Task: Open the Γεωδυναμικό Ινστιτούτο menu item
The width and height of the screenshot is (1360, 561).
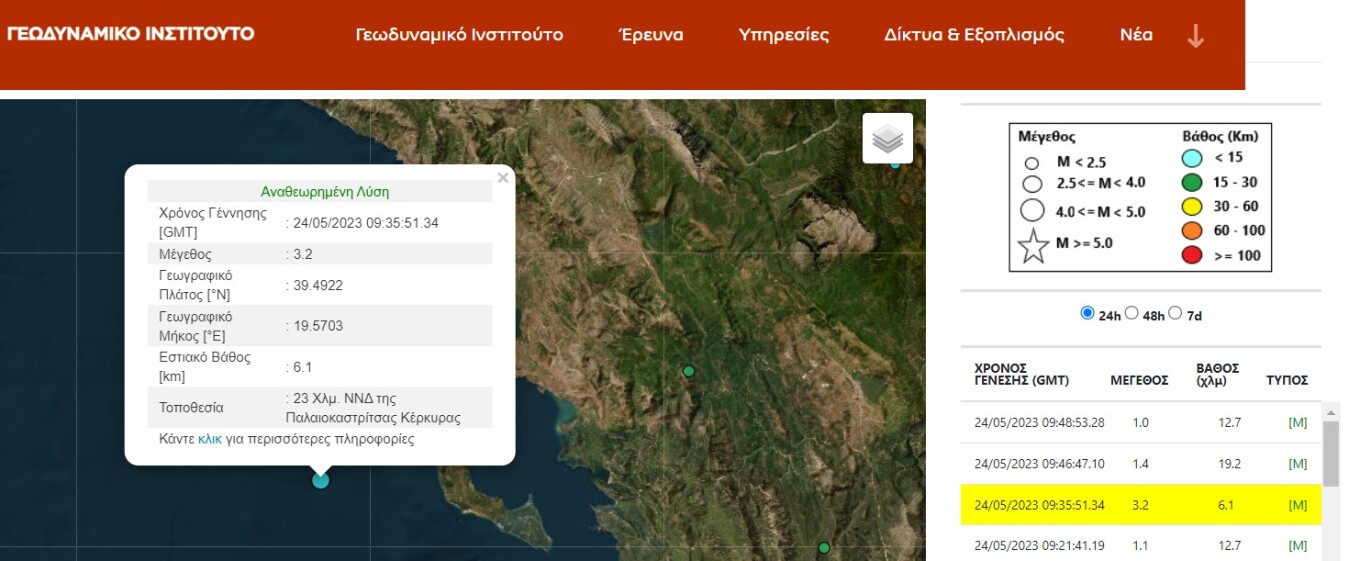Action: tap(459, 35)
